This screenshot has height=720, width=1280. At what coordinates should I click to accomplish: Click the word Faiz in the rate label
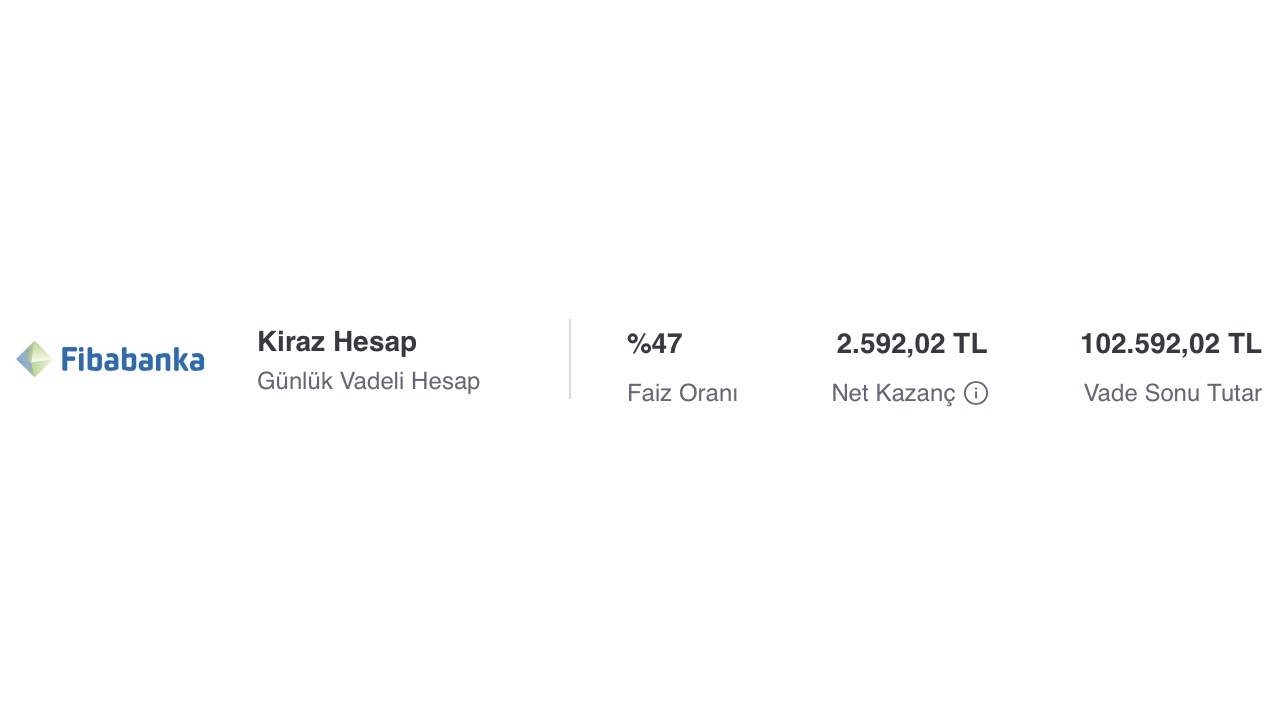tap(648, 394)
